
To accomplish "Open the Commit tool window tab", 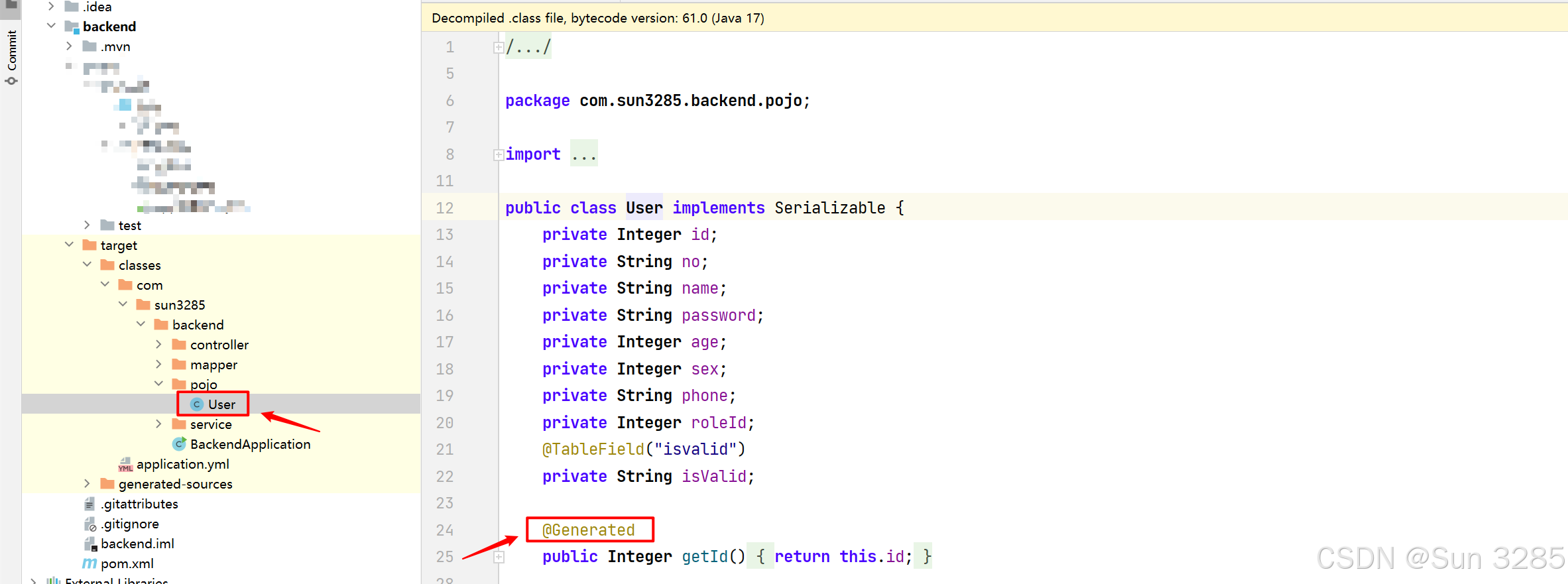I will [x=11, y=50].
